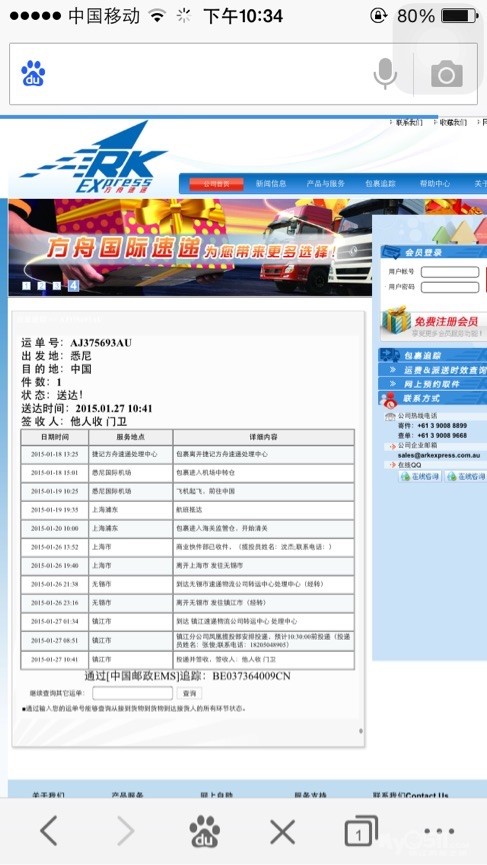Open 网上预约取件 sidebar link
The width and height of the screenshot is (487, 865).
[433, 383]
